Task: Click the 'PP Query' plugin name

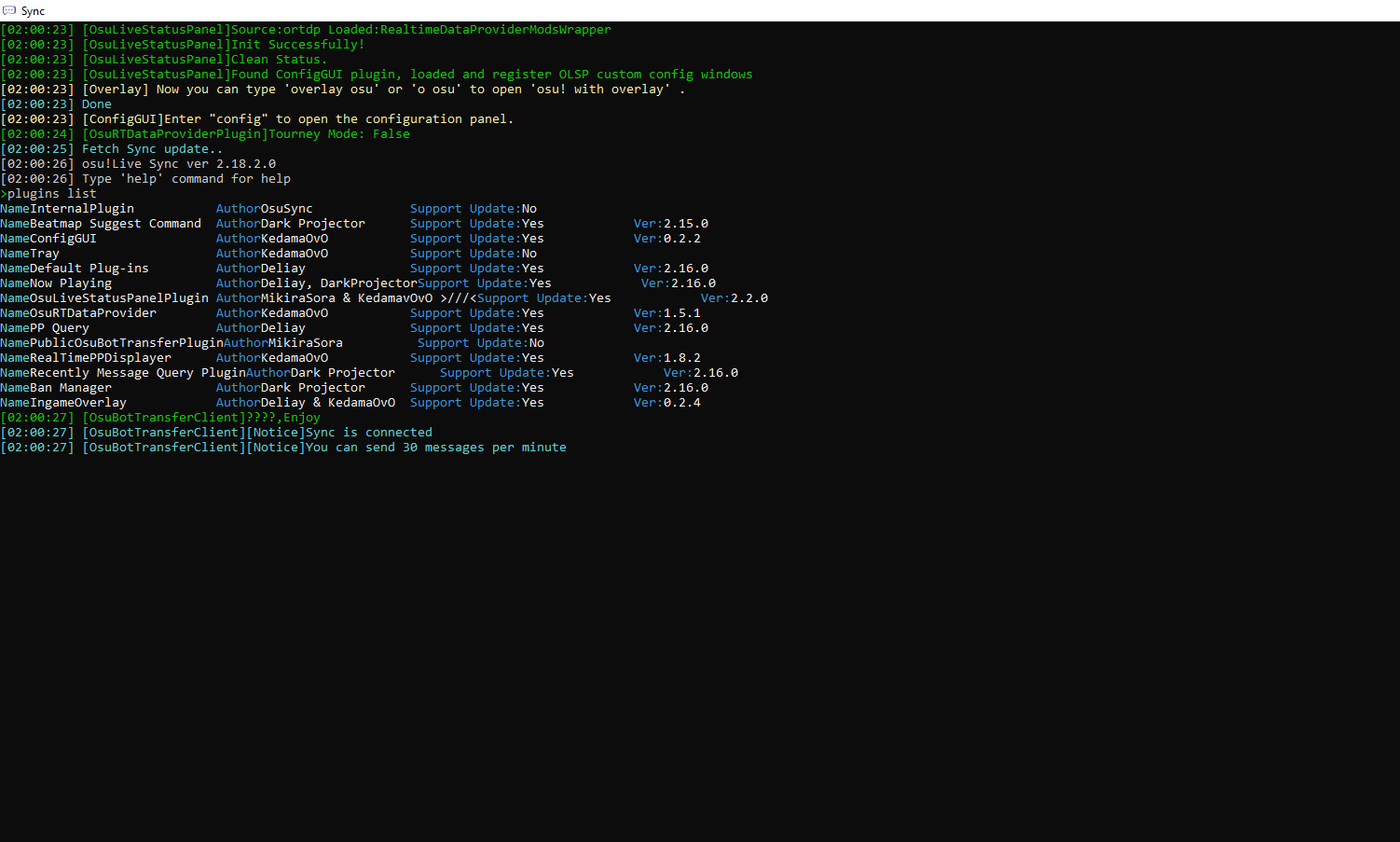Action: (x=60, y=328)
